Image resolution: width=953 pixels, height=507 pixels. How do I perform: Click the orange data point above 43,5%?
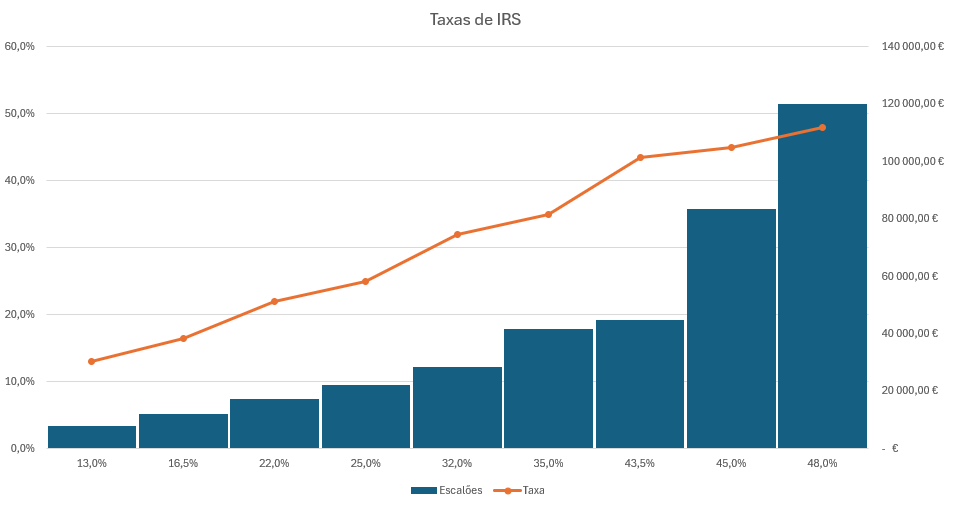tap(640, 157)
